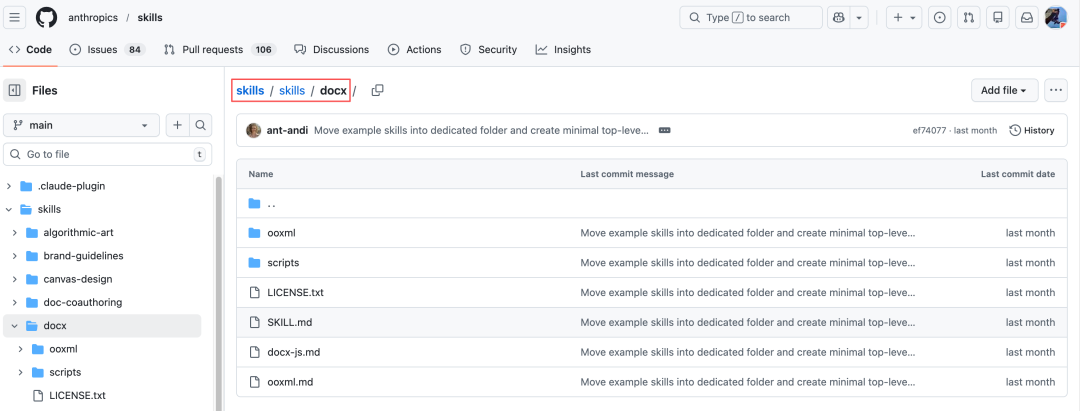Screen dimensions: 1080x411
Task: Open the issues icon in header
Action: click(x=938, y=17)
